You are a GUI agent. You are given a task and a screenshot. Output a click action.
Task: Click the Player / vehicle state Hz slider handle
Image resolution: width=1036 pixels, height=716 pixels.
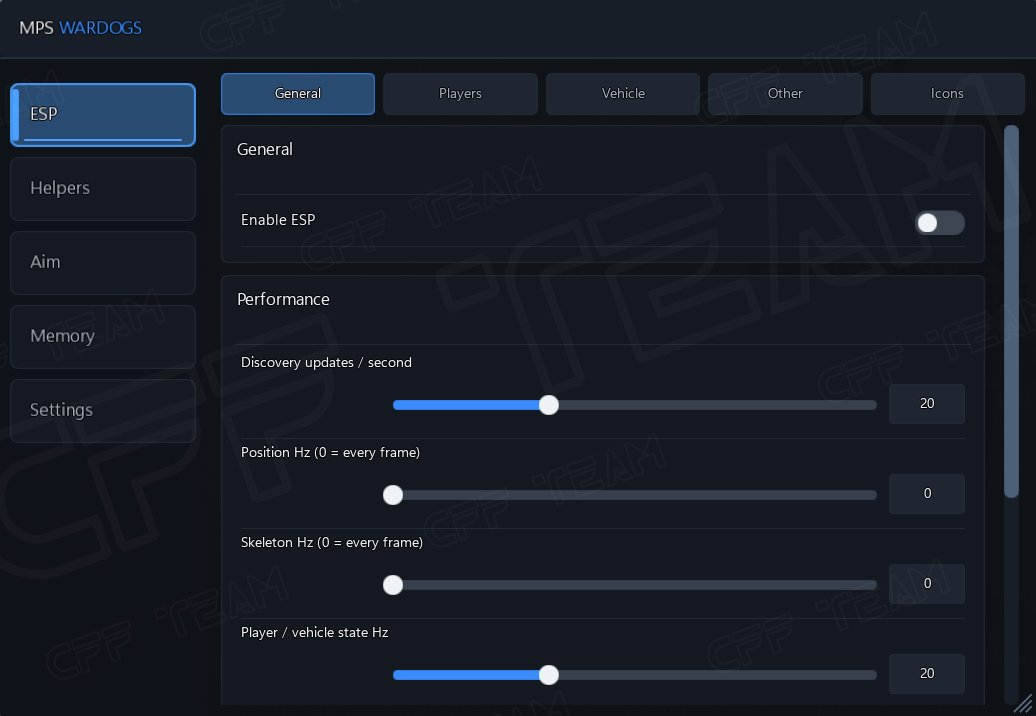pyautogui.click(x=548, y=674)
